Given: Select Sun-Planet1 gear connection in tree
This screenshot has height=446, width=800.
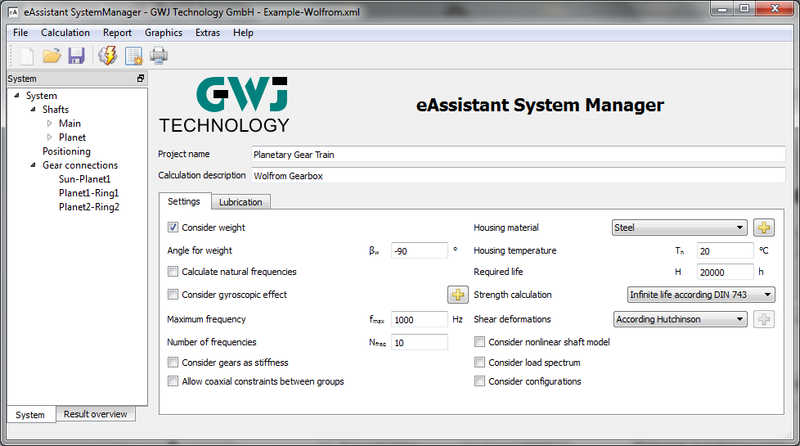Looking at the screenshot, I should pyautogui.click(x=84, y=179).
